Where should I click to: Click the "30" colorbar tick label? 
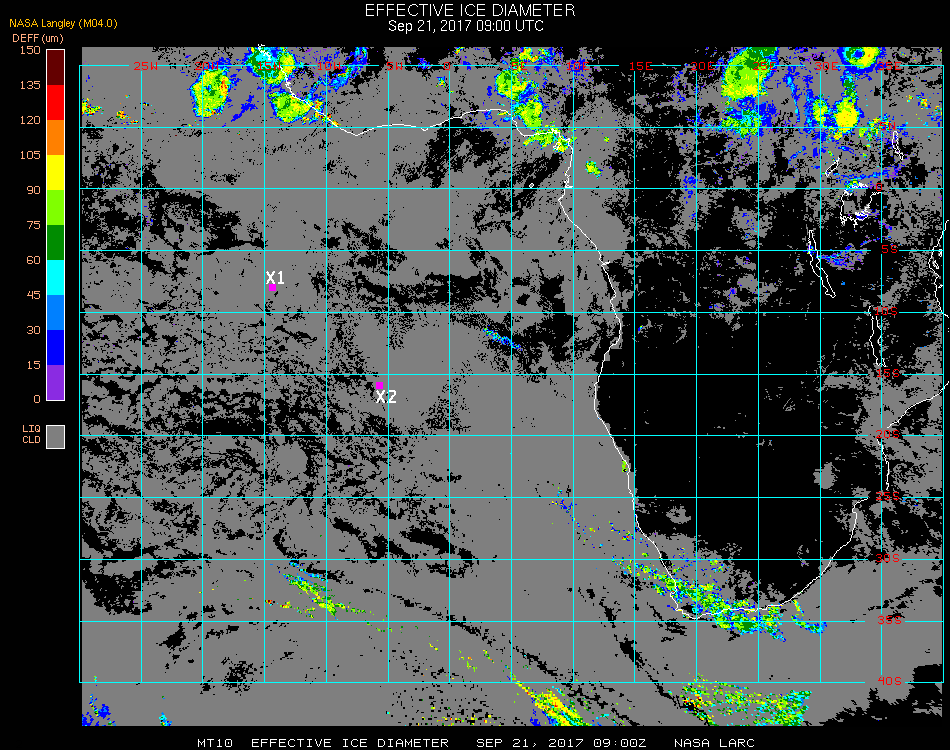click(33, 330)
